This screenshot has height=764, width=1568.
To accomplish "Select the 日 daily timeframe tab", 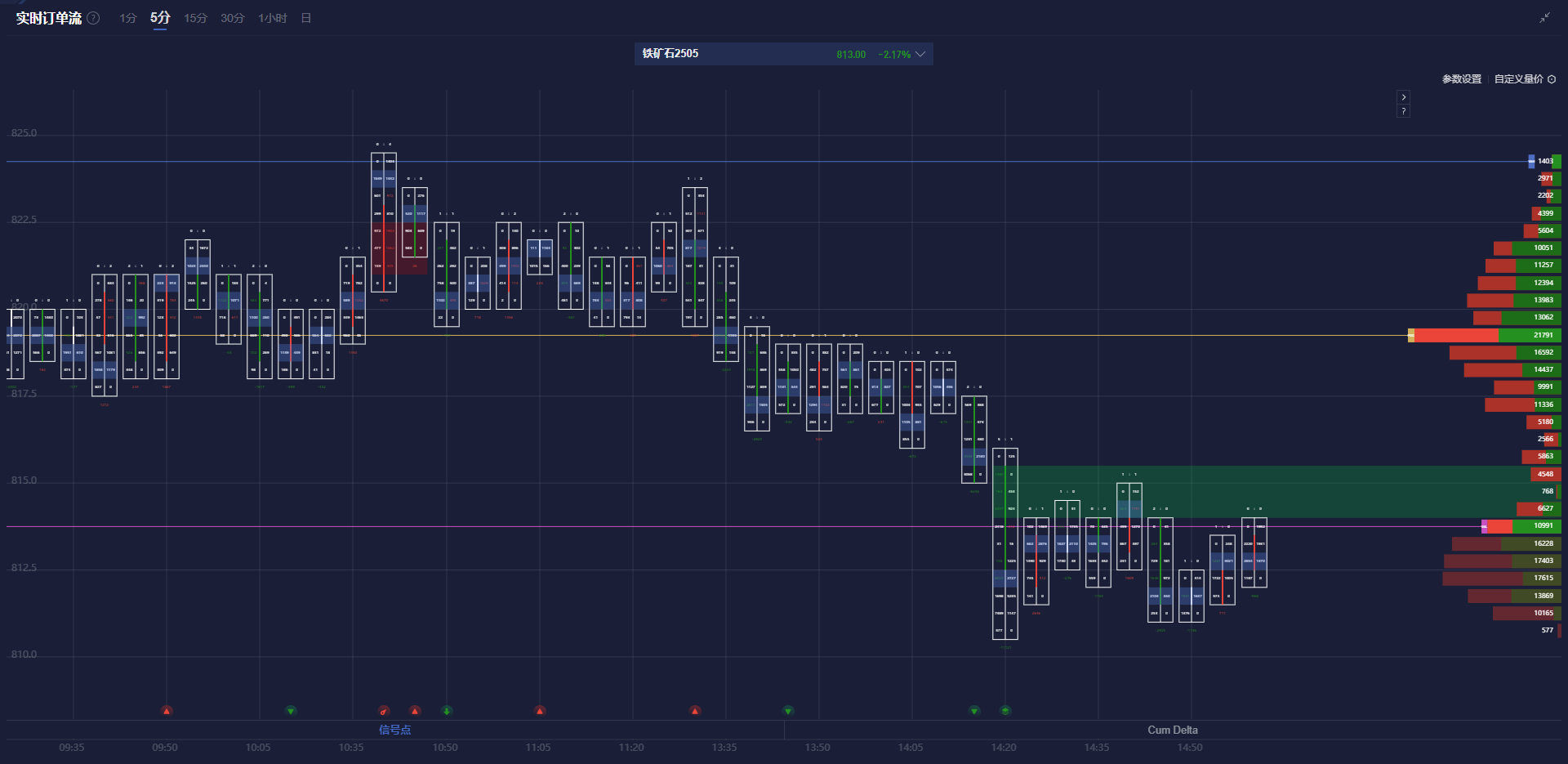I will click(306, 18).
